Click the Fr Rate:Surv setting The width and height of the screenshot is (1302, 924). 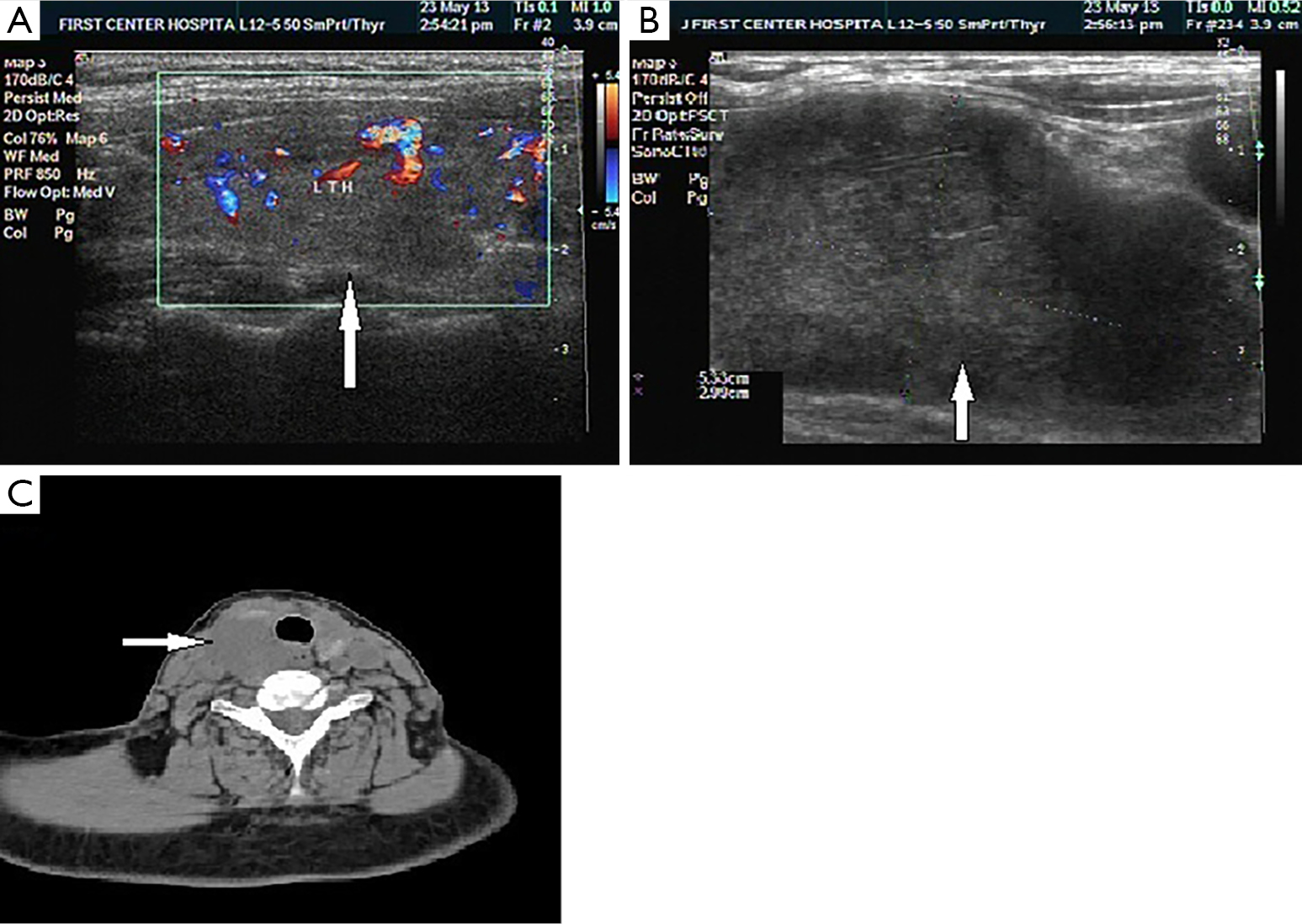click(678, 135)
